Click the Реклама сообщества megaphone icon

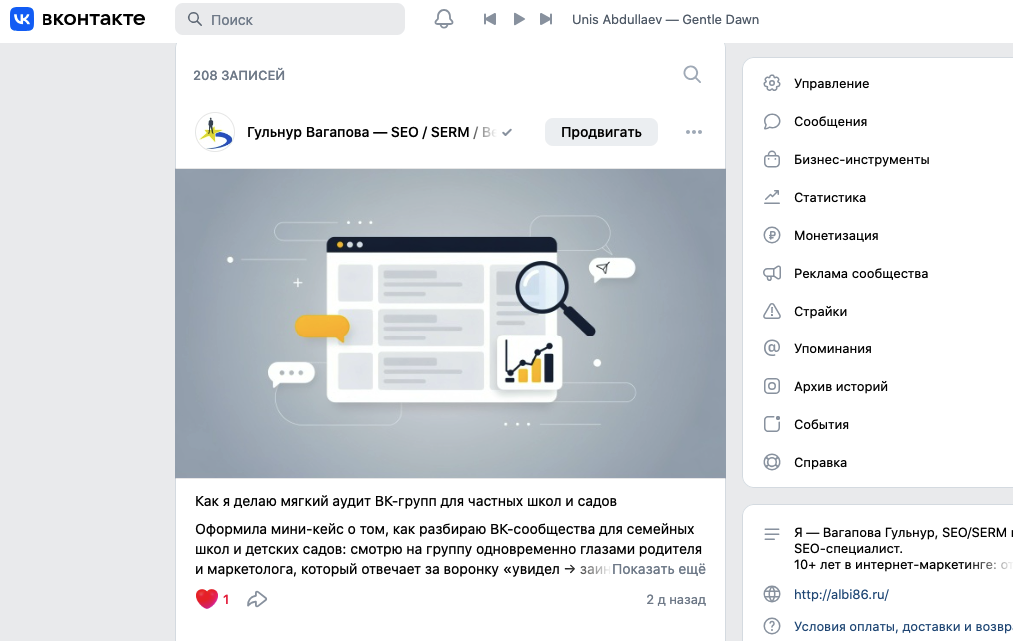click(772, 273)
